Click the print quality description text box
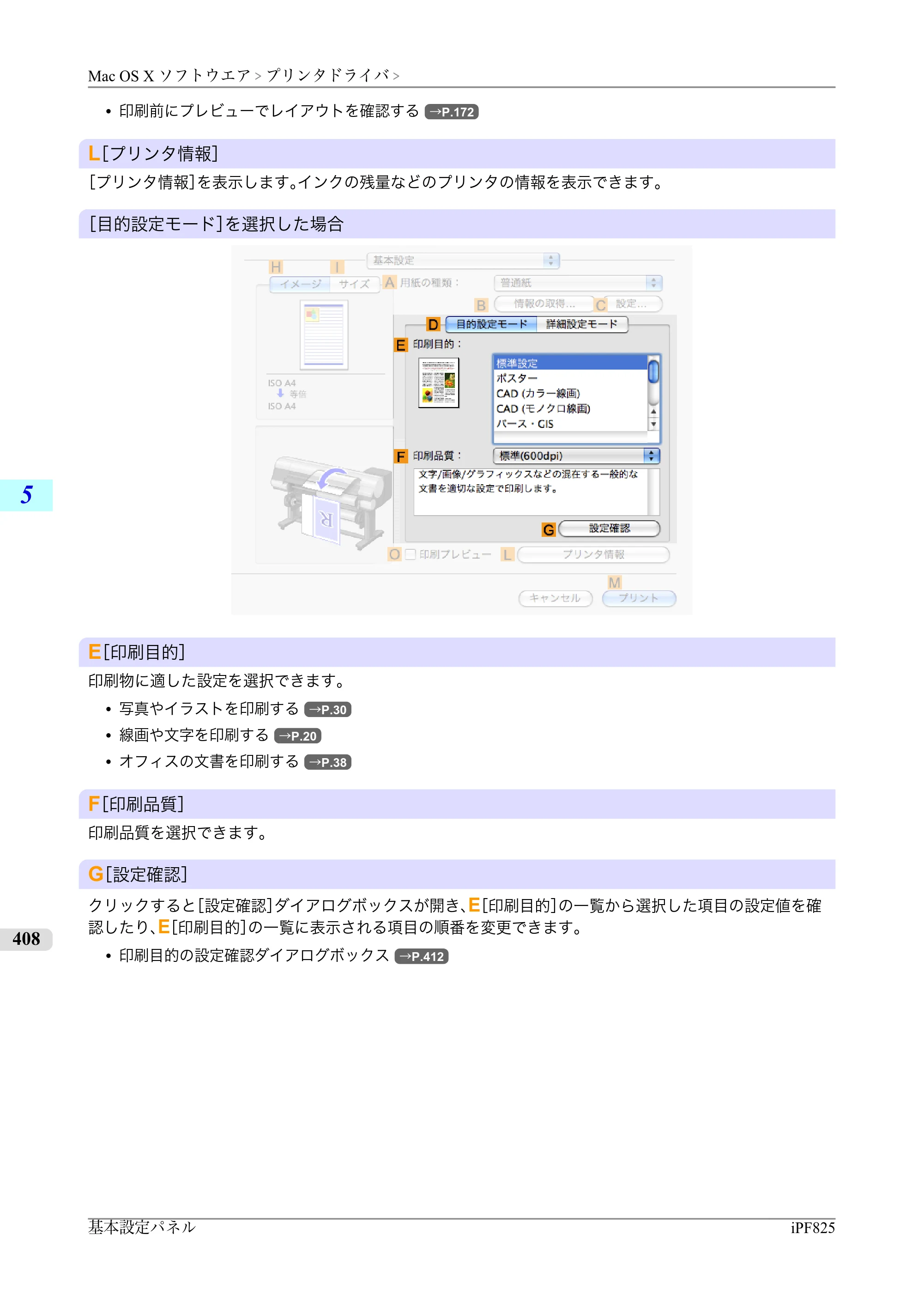 point(537,492)
